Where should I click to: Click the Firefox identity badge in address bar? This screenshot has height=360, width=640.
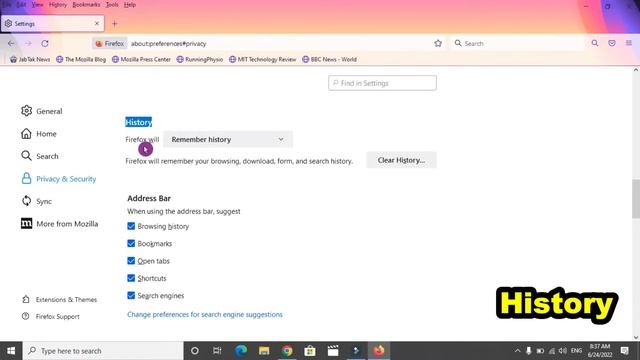(x=110, y=43)
